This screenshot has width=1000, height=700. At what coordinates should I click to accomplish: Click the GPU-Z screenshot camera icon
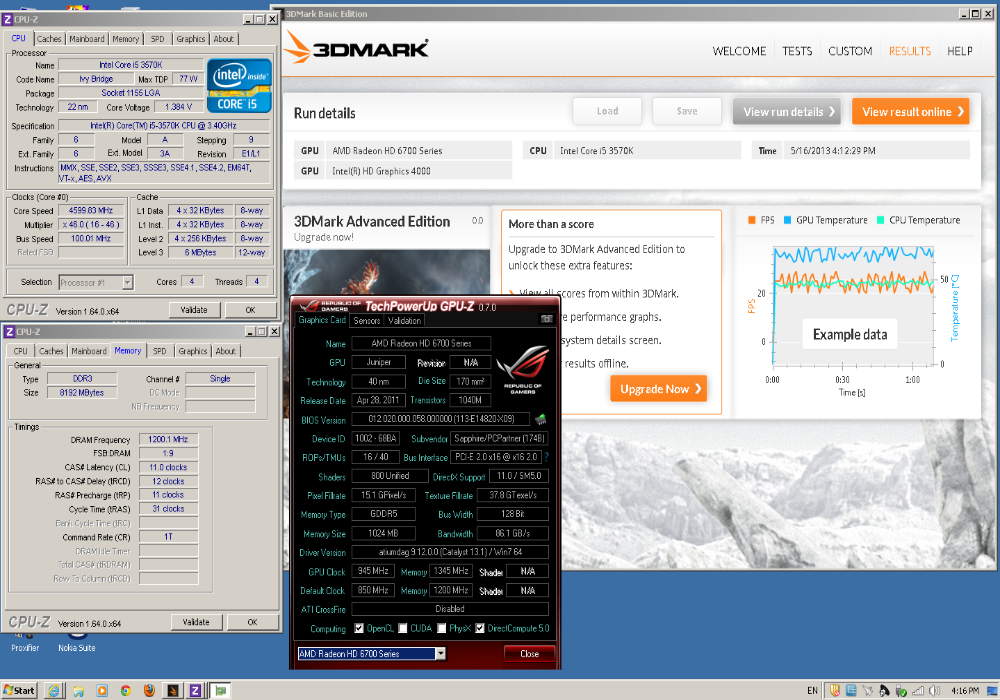pos(547,319)
